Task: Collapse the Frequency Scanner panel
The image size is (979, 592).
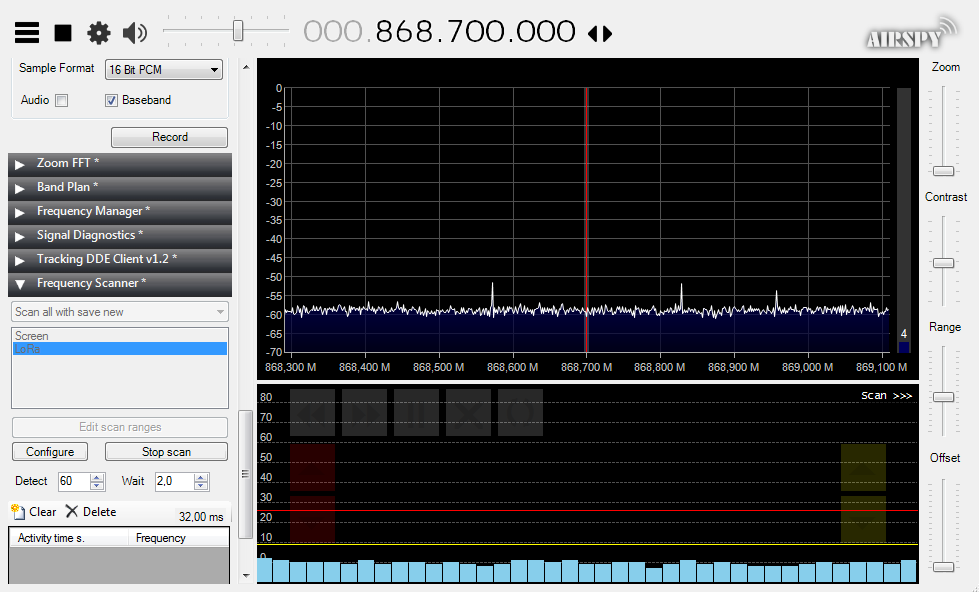Action: (120, 284)
